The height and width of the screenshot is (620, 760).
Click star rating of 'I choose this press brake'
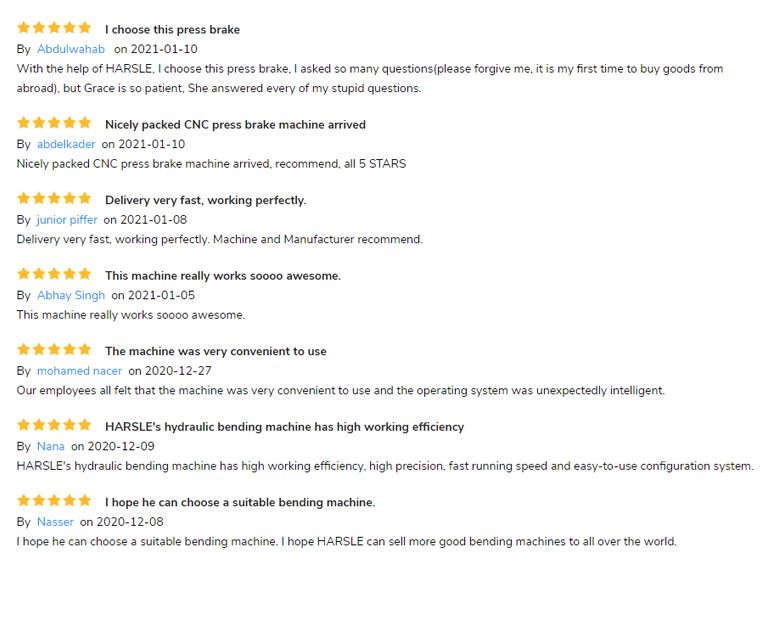click(x=54, y=28)
